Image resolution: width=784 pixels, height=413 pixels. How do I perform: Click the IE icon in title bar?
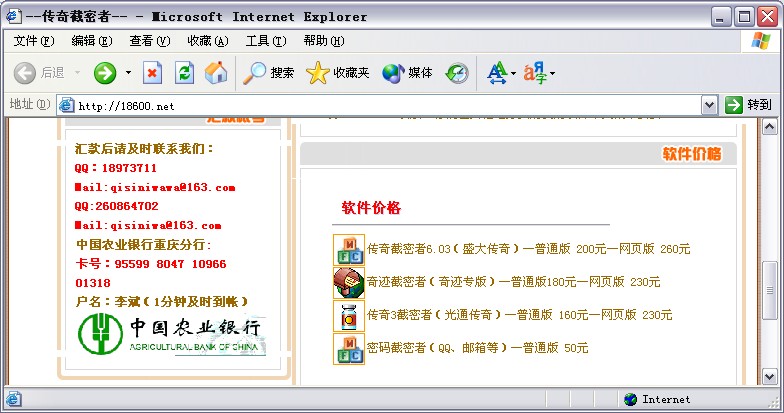pos(14,16)
